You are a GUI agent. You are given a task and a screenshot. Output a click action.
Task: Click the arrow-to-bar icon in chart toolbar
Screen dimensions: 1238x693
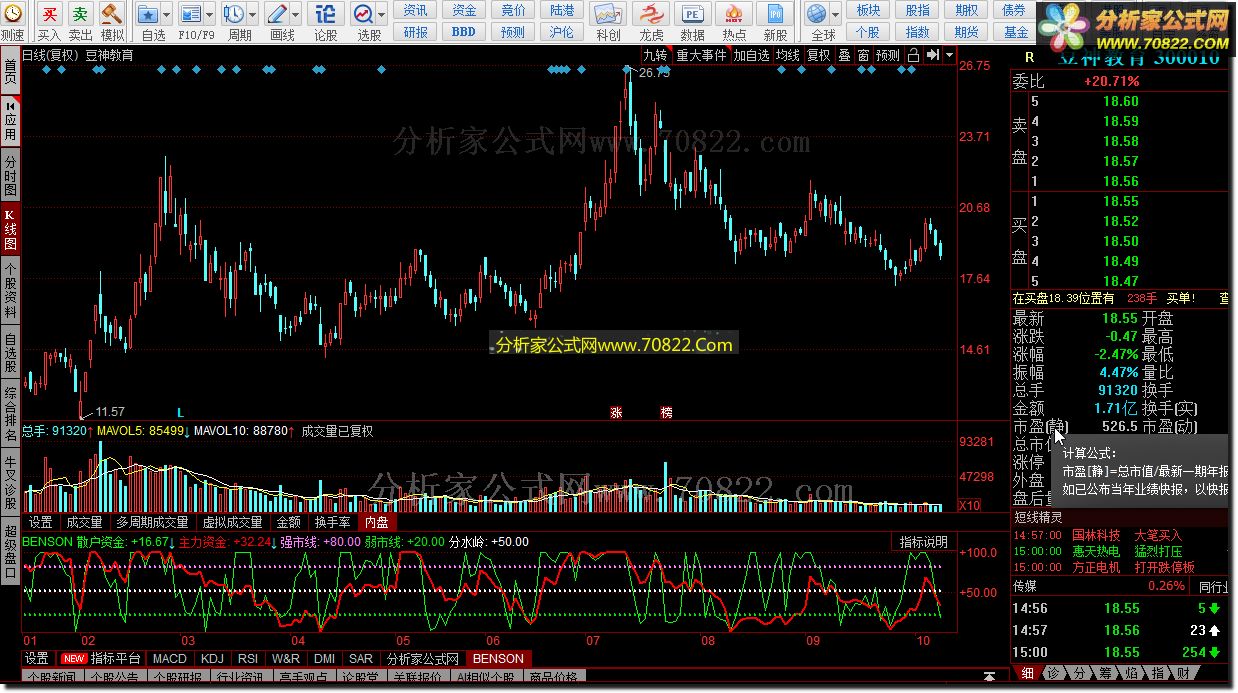coord(931,56)
